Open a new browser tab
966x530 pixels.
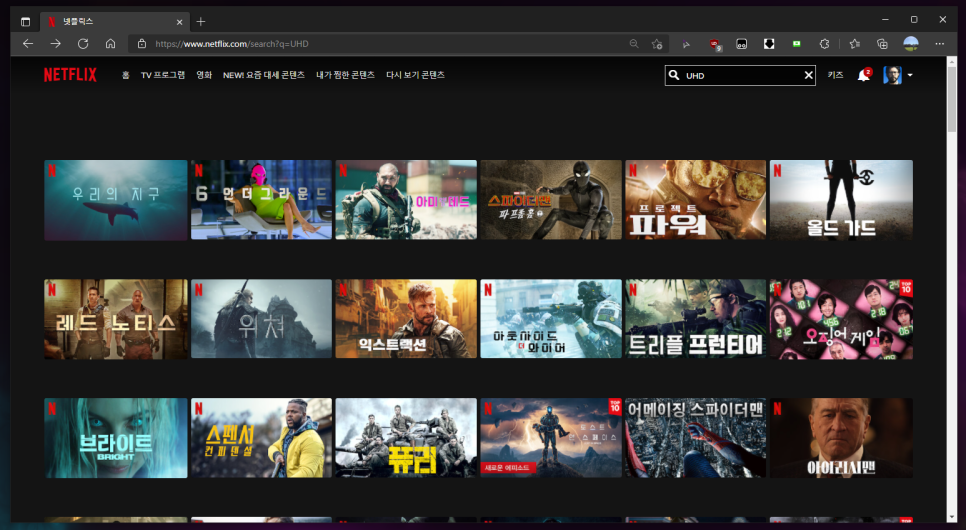coord(201,22)
